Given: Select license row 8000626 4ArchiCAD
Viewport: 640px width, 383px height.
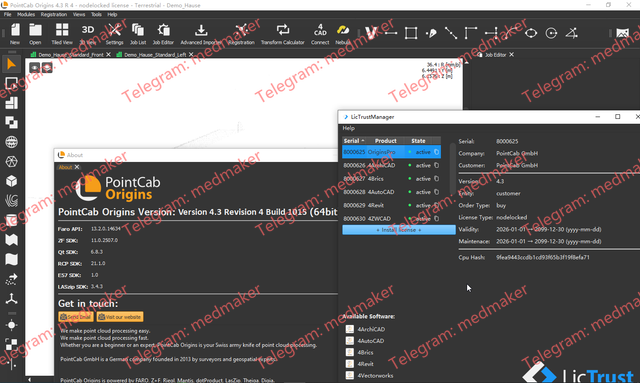Looking at the screenshot, I should click(391, 165).
